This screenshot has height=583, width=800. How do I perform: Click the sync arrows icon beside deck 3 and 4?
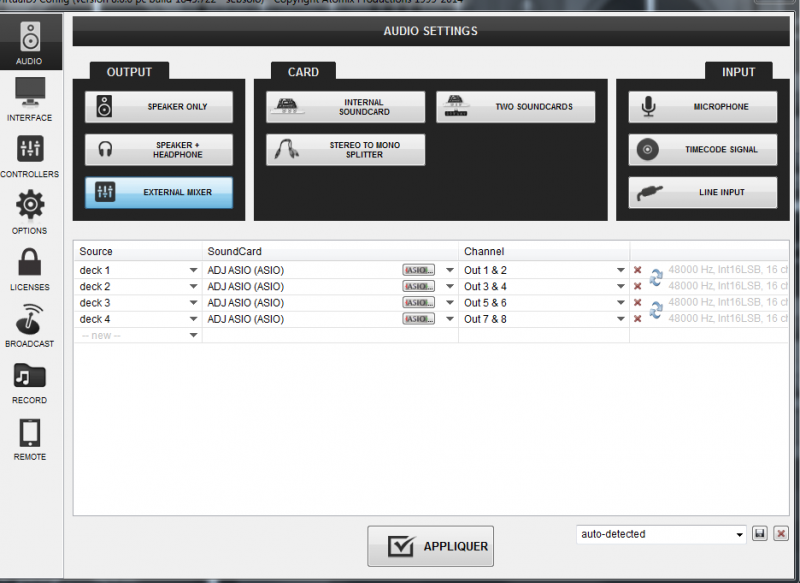656,310
